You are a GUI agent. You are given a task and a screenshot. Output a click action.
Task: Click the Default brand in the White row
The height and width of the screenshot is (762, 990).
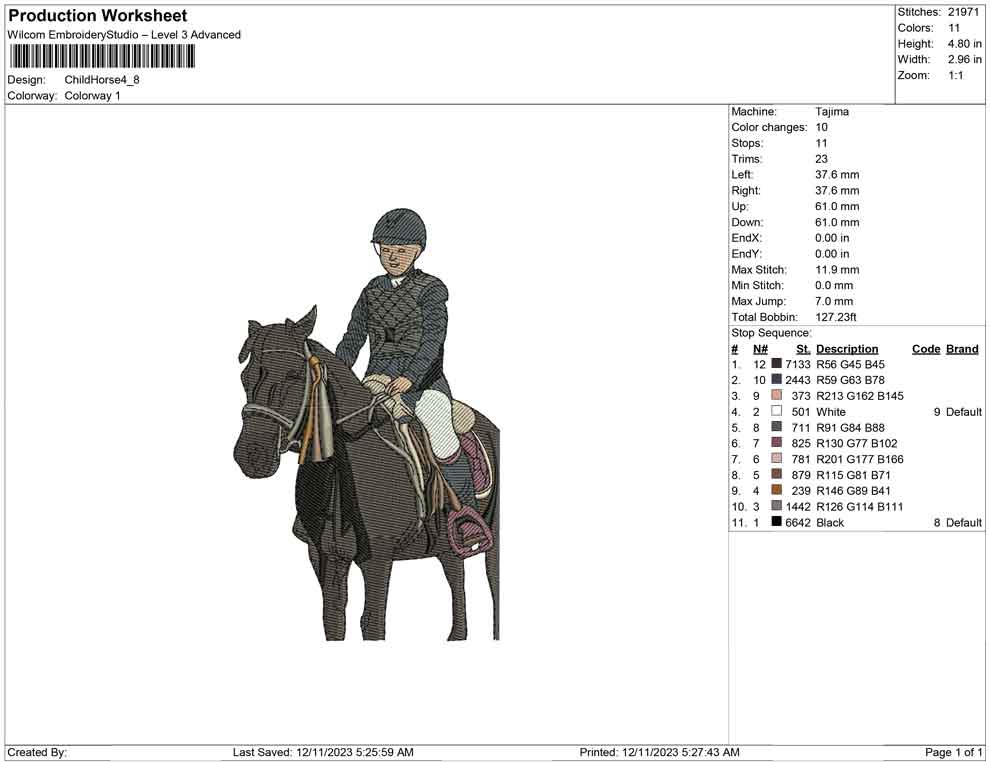click(x=963, y=412)
